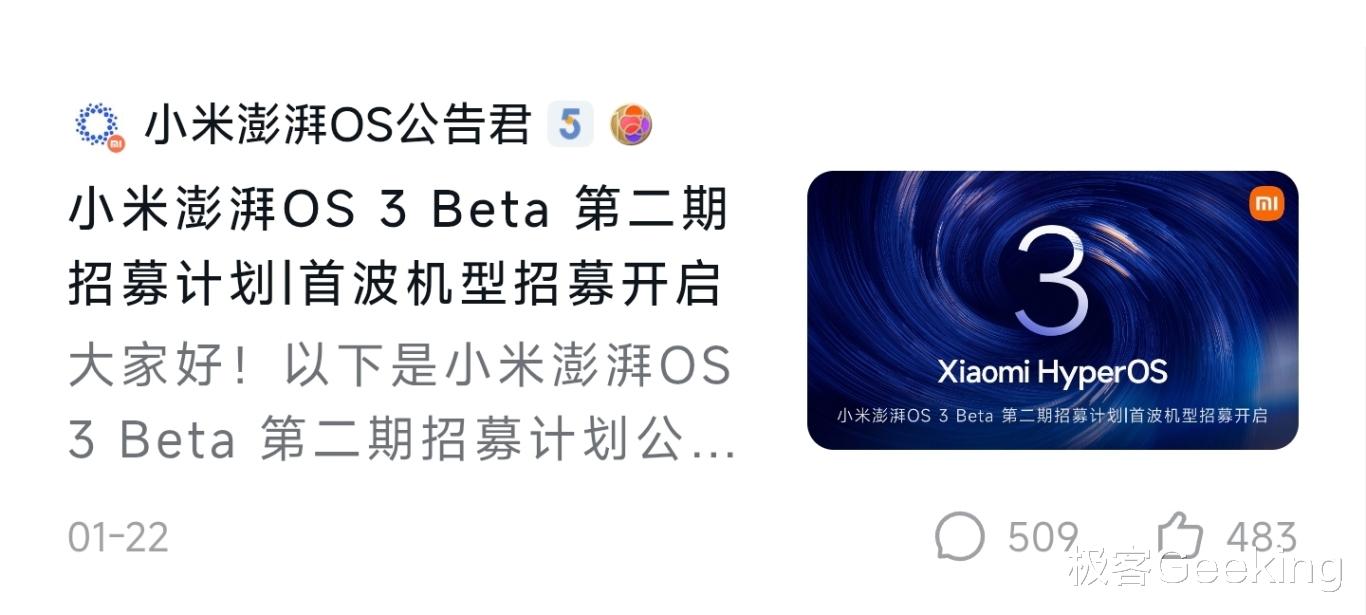This screenshot has height=615, width=1366.
Task: Open the HyperOS 3 banner thumbnail
Action: pyautogui.click(x=1052, y=310)
